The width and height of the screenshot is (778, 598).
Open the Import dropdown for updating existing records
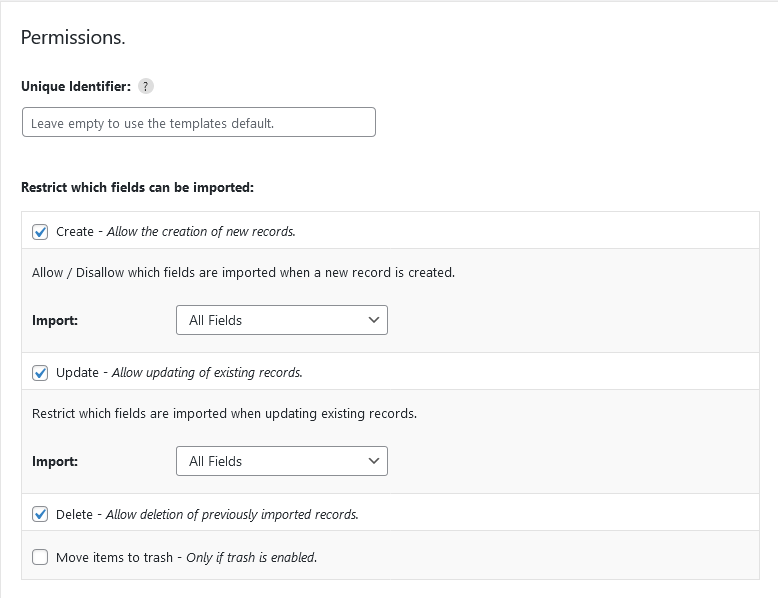point(282,461)
